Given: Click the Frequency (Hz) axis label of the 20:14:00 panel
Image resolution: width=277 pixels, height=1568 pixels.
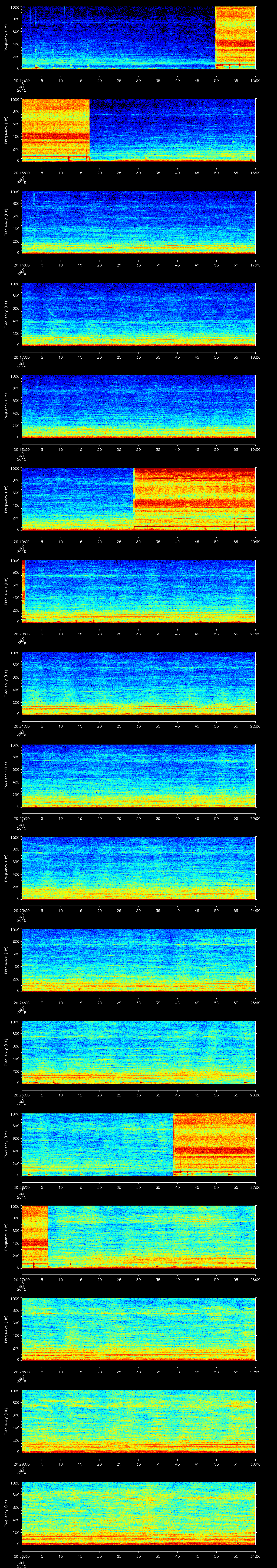Looking at the screenshot, I should [6, 38].
